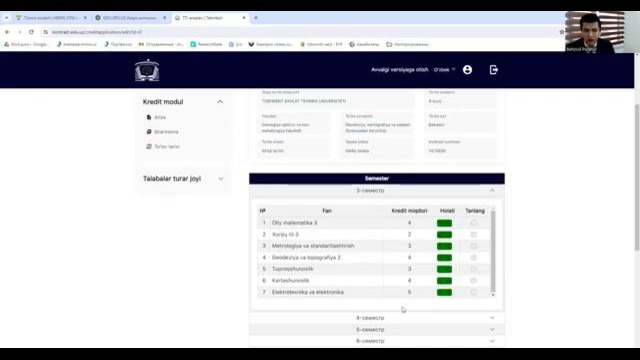Click the To'lov tarixi icon in the sidebar
The width and height of the screenshot is (640, 360).
(149, 147)
